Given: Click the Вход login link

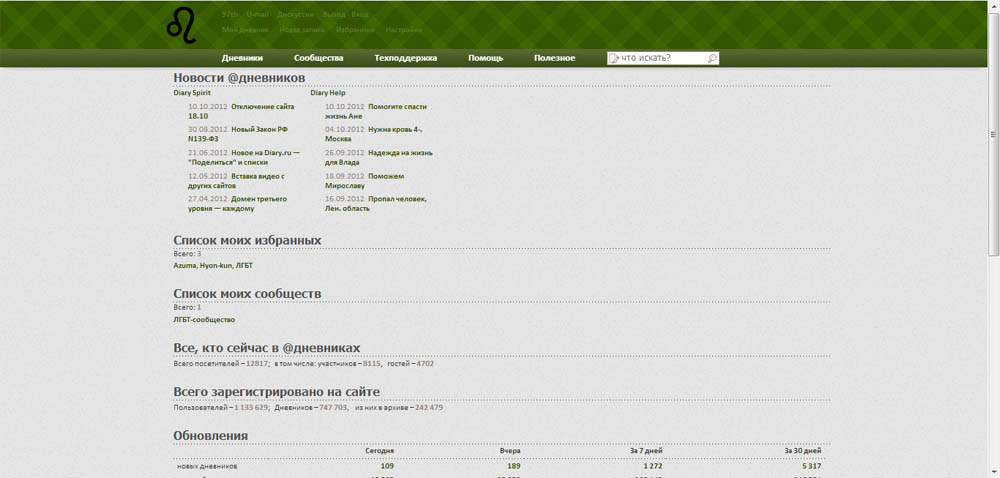Looking at the screenshot, I should (x=360, y=14).
